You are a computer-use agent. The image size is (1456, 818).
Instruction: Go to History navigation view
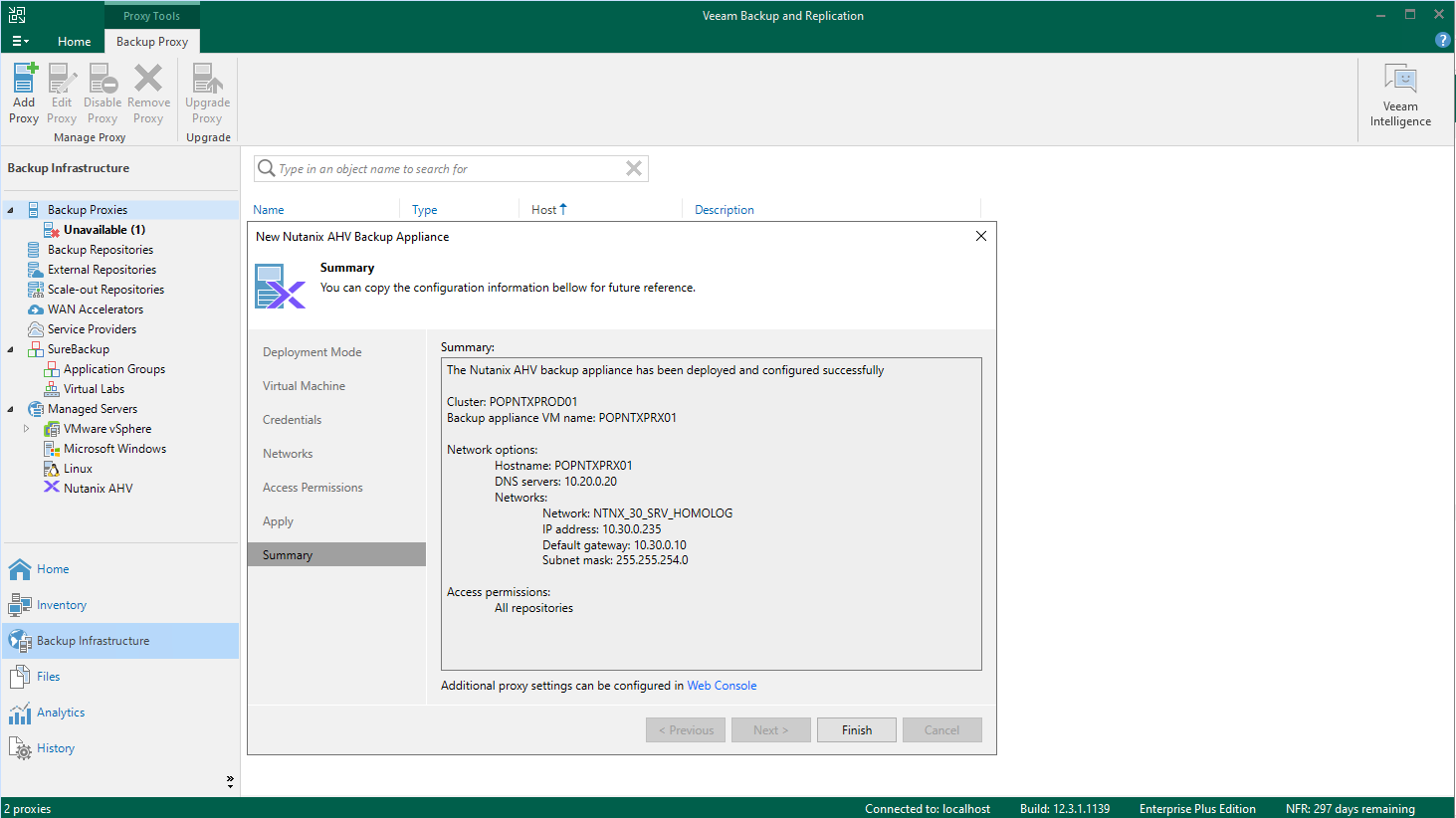click(119, 748)
